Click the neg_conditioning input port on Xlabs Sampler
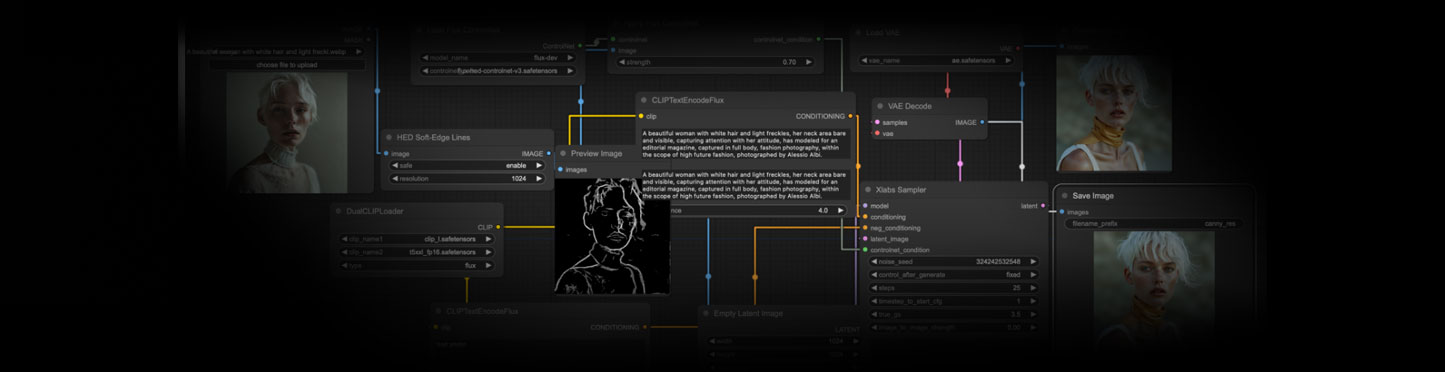Image resolution: width=1445 pixels, height=372 pixels. pyautogui.click(x=865, y=228)
